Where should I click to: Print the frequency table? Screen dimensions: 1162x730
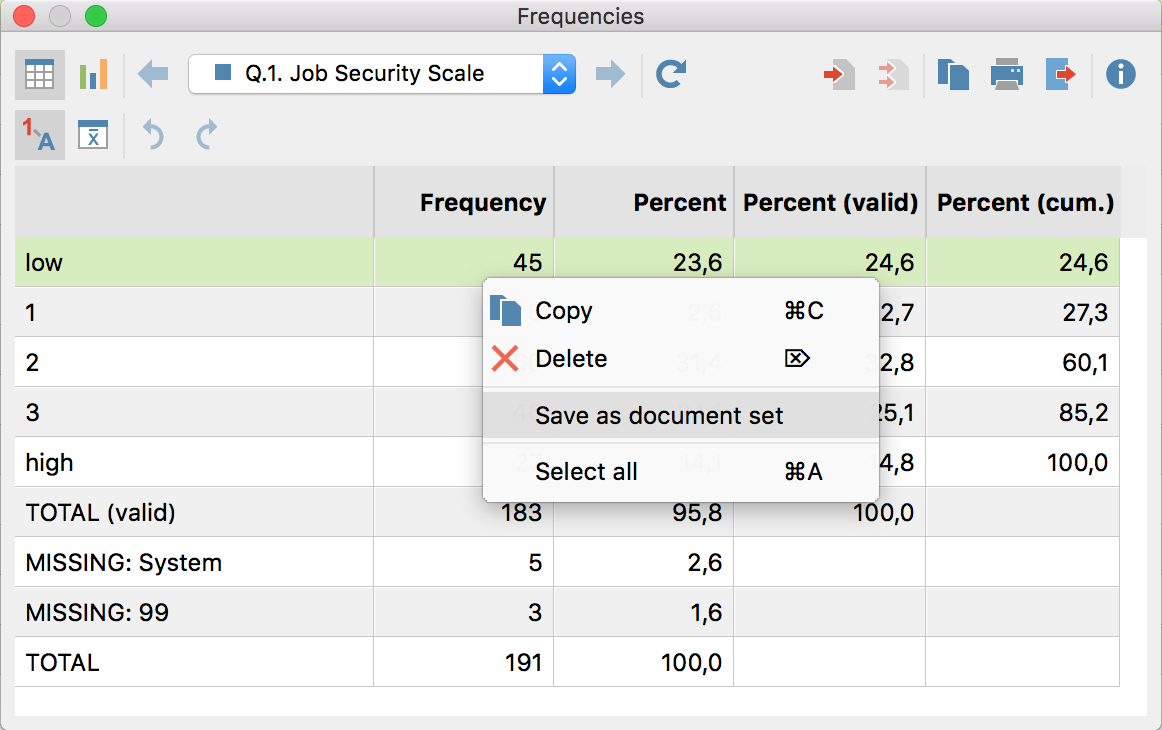tap(1006, 75)
